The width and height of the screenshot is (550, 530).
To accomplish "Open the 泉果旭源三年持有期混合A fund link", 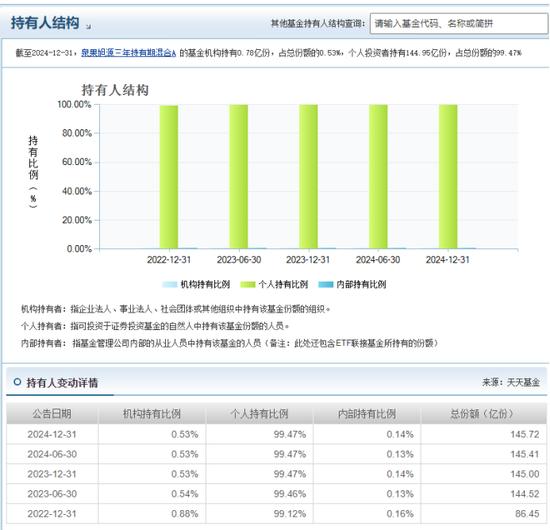I will click(x=128, y=53).
